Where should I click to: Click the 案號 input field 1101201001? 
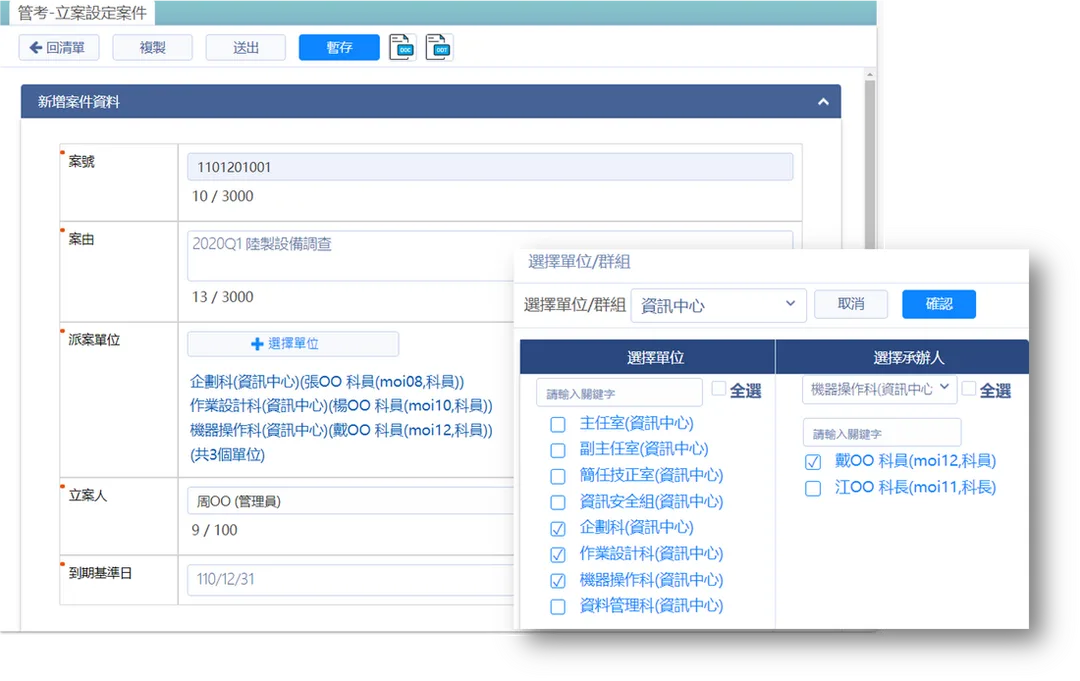[490, 167]
